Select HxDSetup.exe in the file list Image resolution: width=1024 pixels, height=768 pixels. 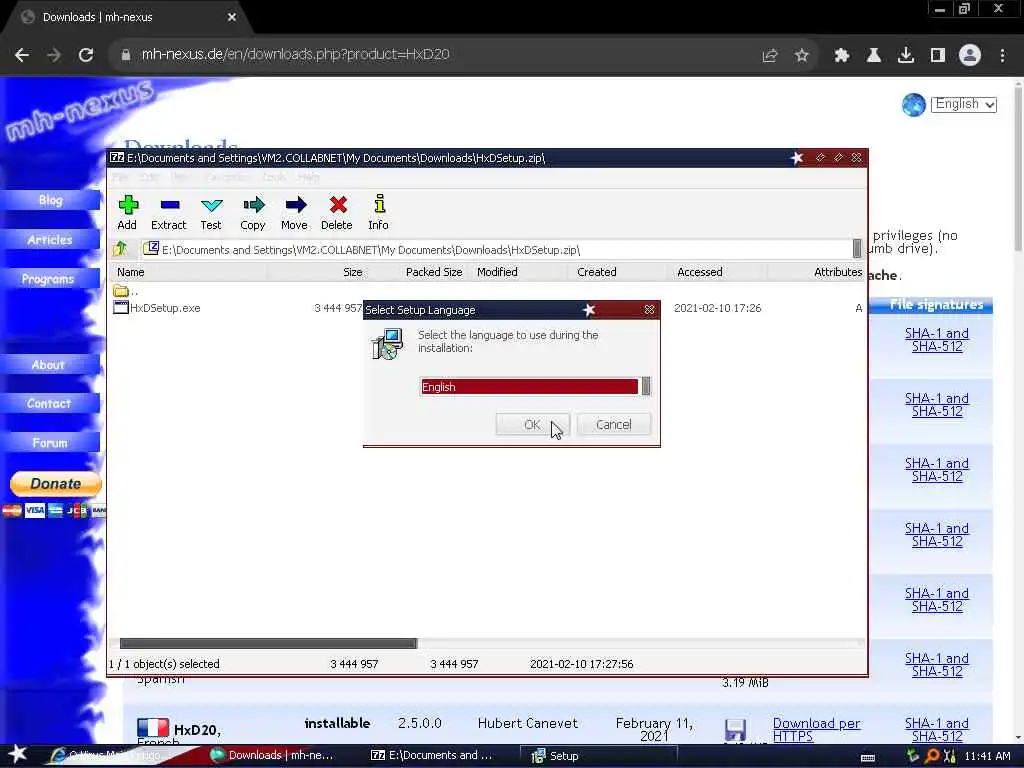[x=157, y=308]
